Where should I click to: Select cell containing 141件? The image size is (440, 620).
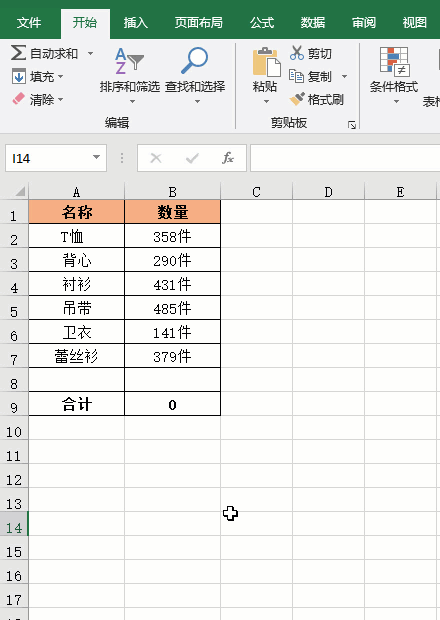pos(172,332)
